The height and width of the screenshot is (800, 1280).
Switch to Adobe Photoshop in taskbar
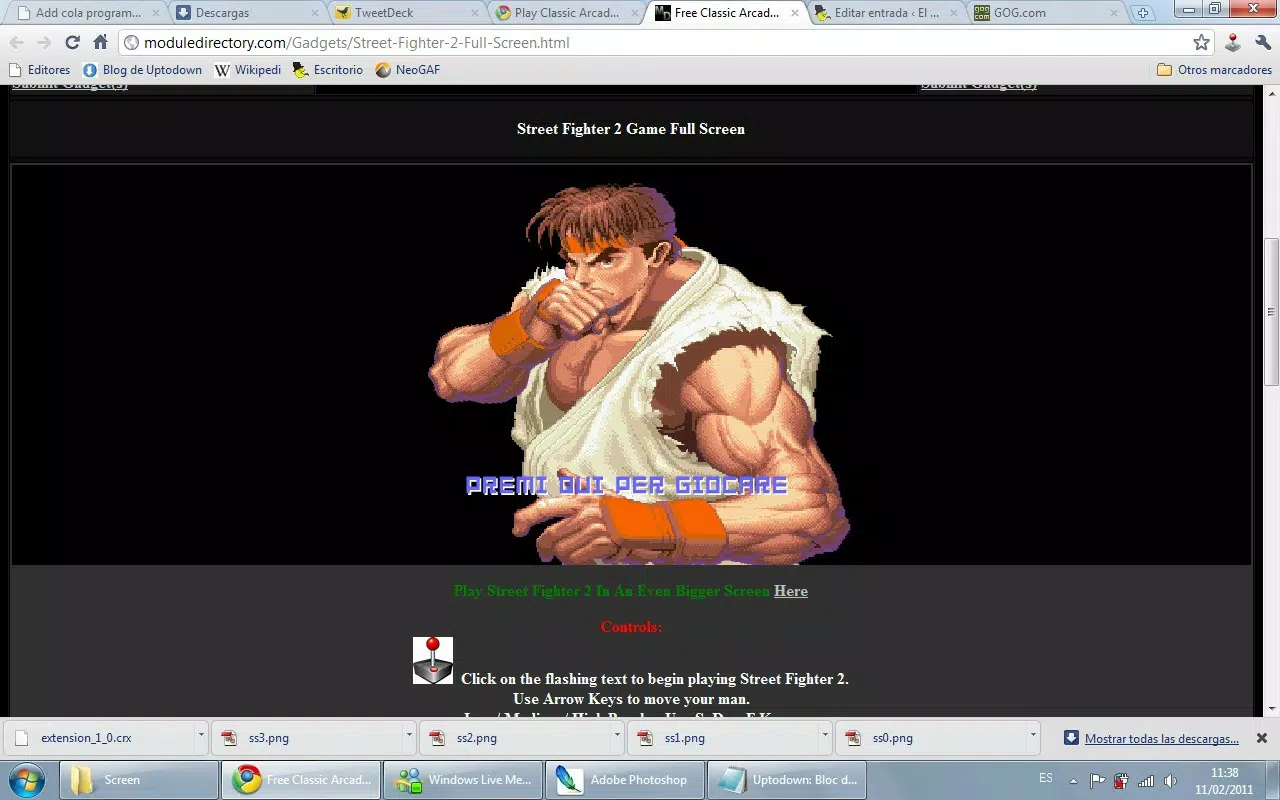(x=625, y=780)
